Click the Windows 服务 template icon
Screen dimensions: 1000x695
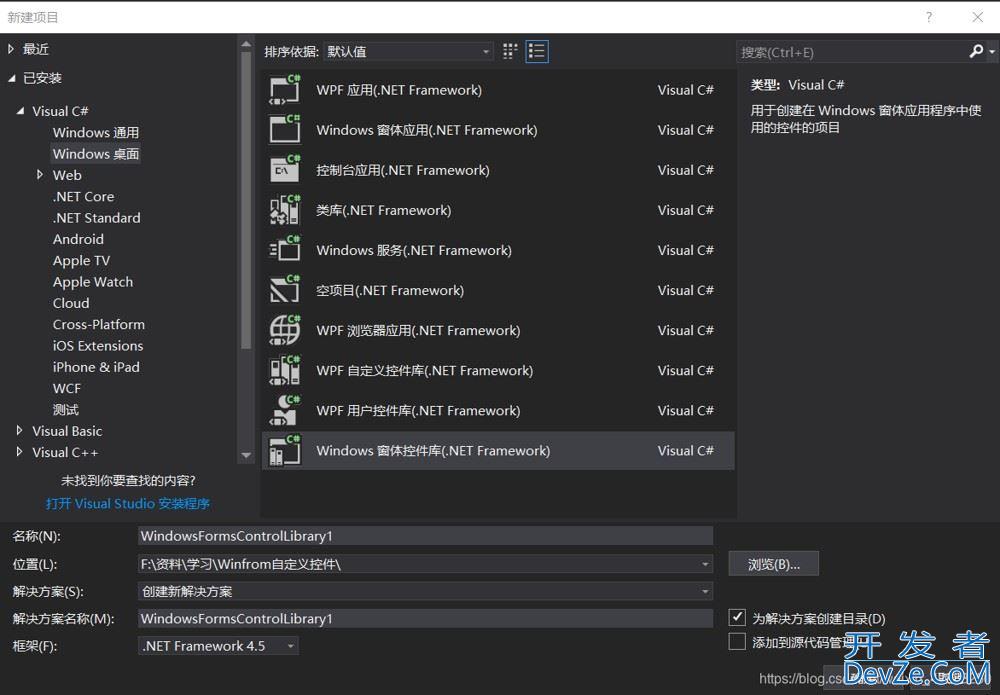[284, 250]
